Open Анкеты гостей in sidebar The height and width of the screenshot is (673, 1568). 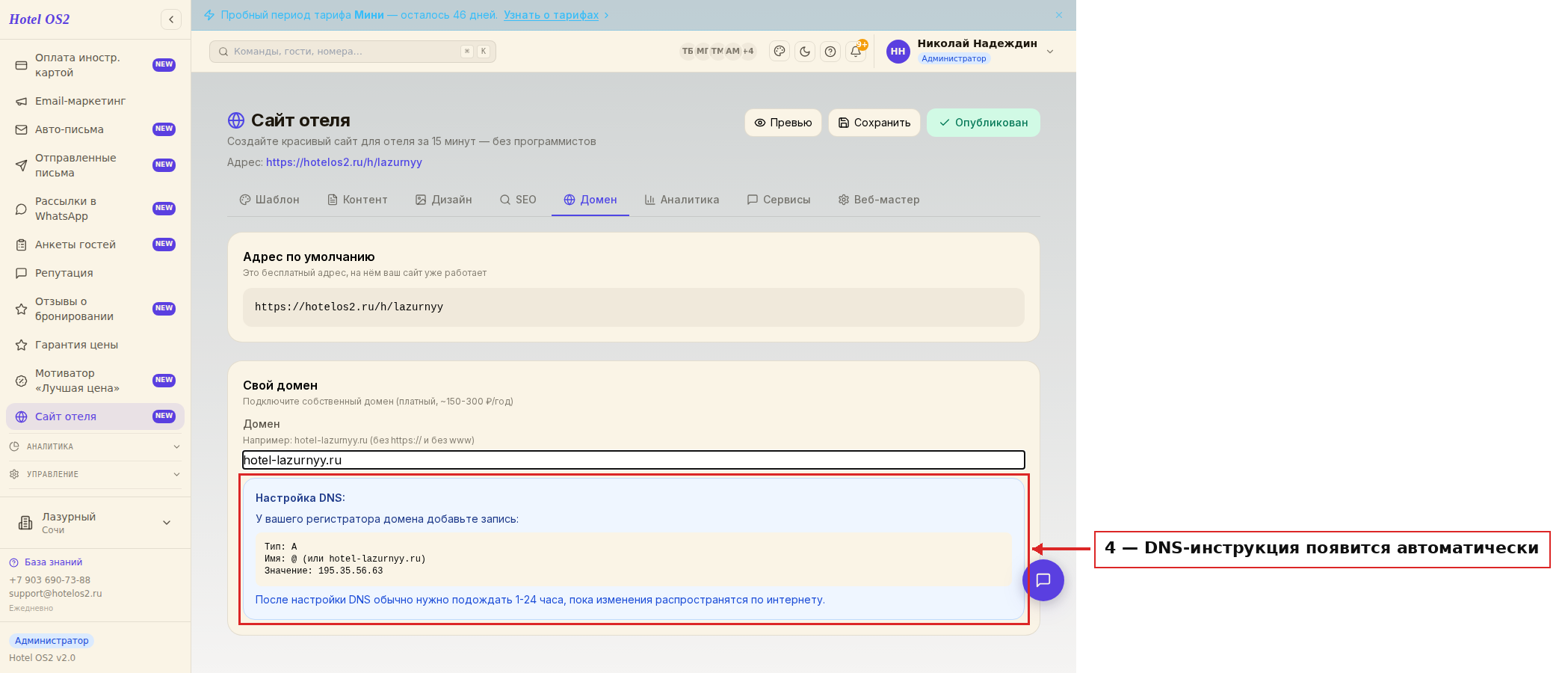tap(96, 245)
